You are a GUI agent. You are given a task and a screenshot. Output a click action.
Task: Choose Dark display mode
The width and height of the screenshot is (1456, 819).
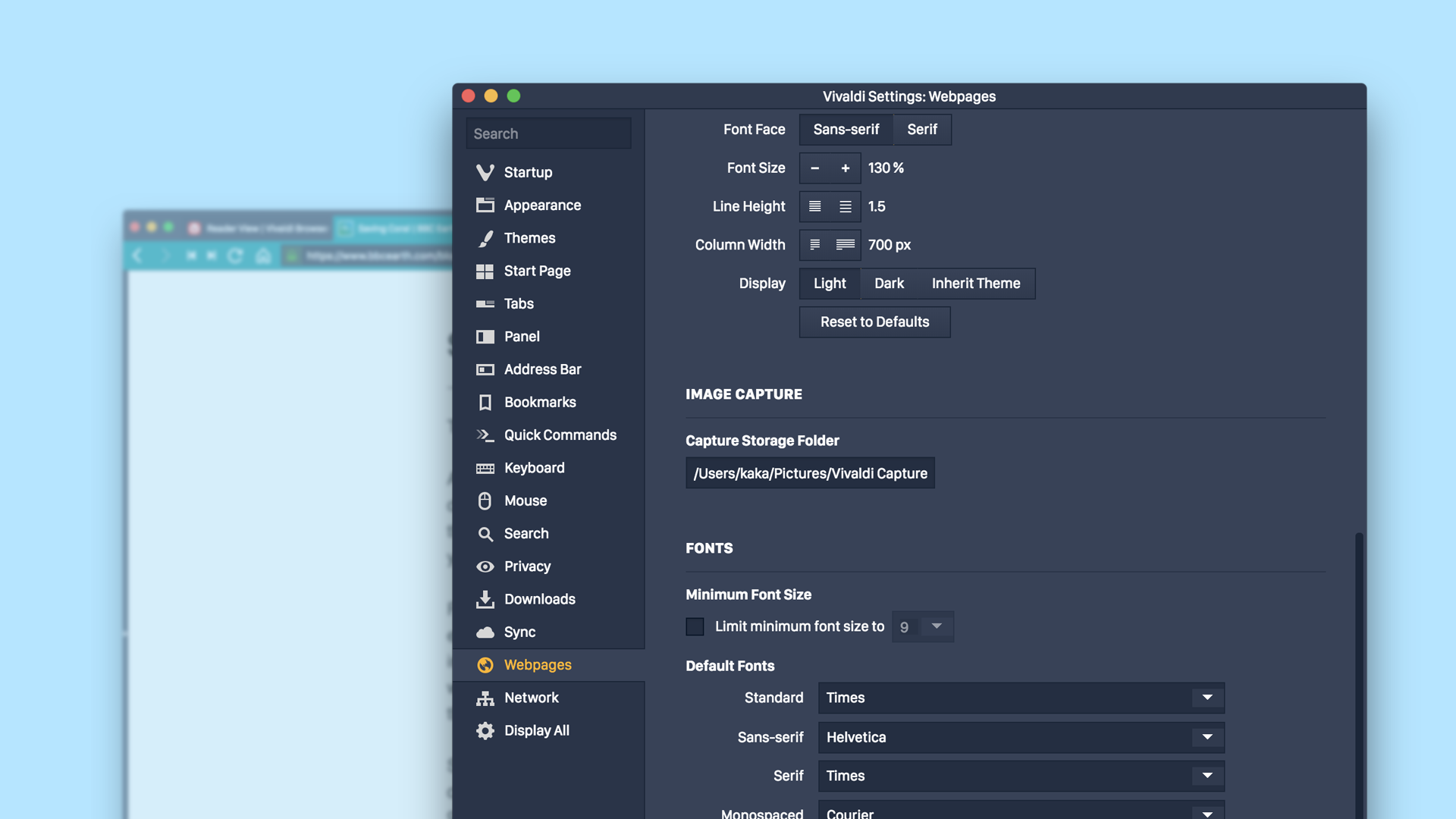point(889,284)
